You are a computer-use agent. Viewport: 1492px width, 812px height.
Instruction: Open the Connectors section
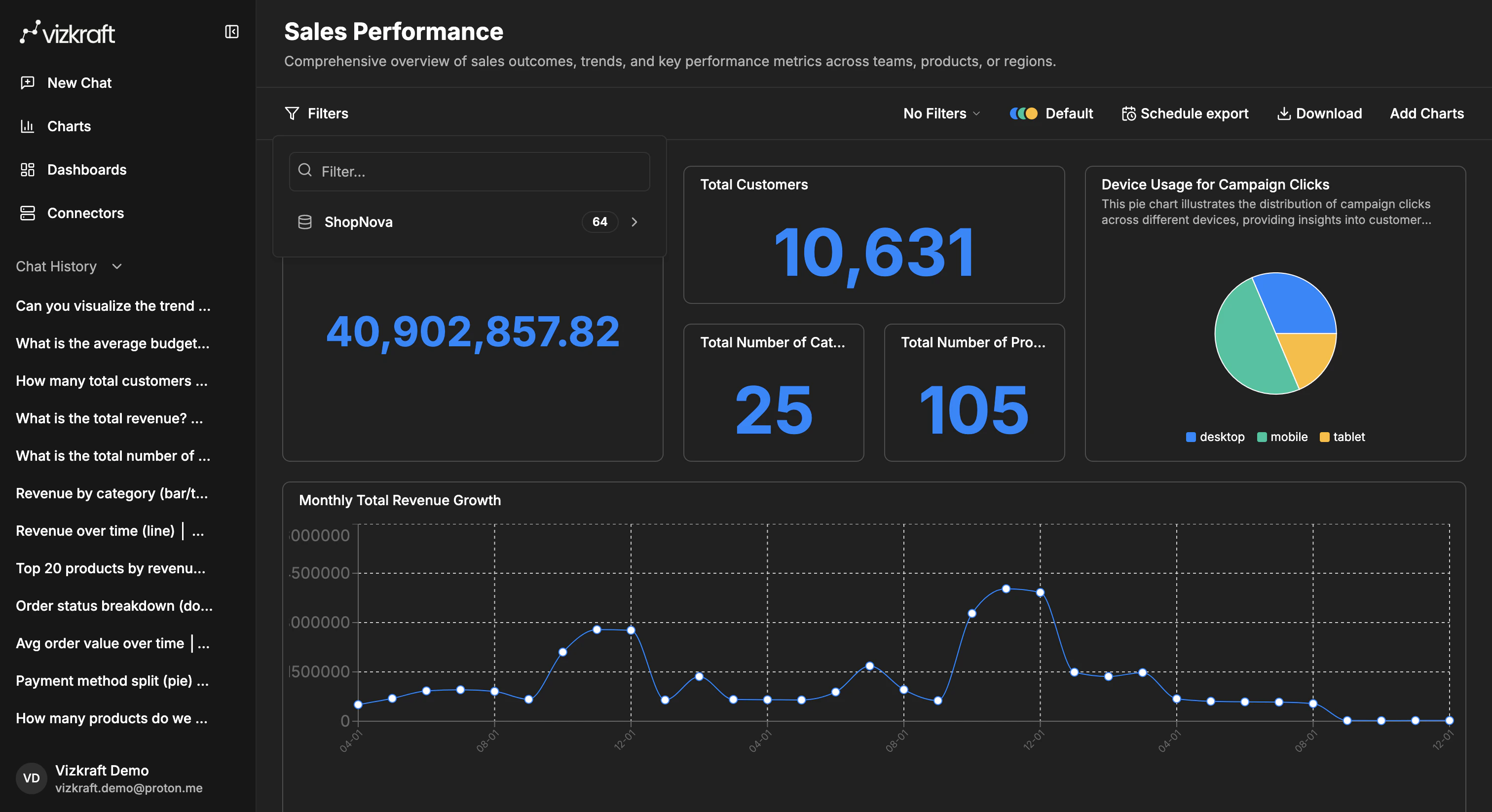pos(85,213)
